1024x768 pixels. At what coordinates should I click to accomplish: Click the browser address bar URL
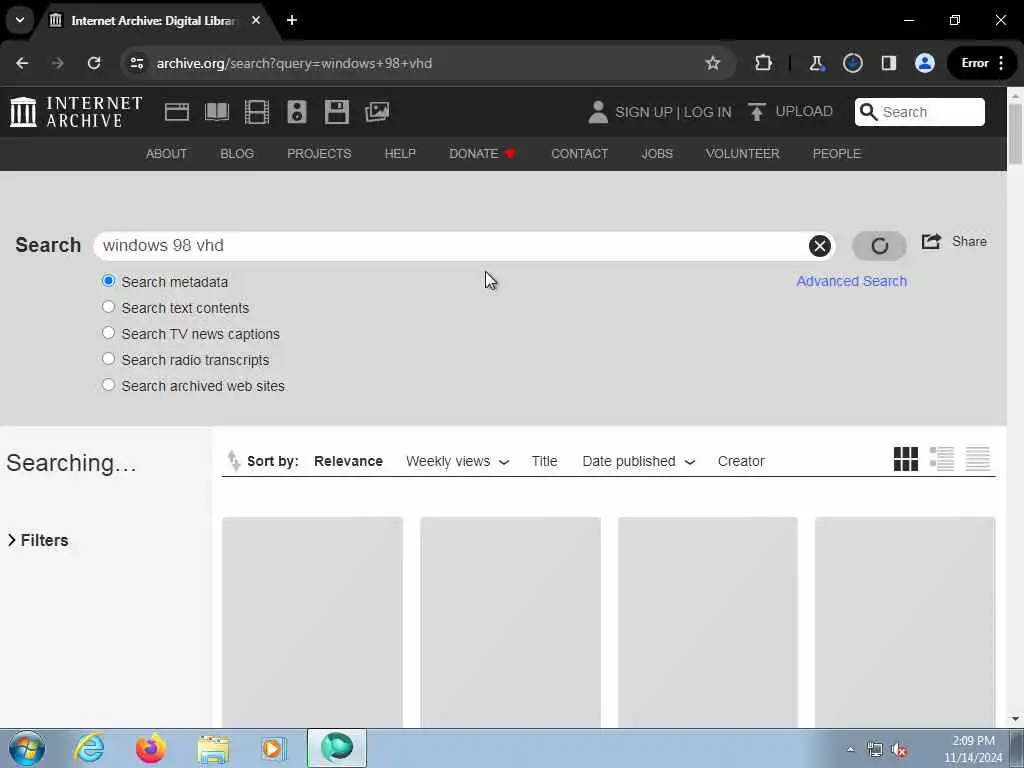coord(294,63)
